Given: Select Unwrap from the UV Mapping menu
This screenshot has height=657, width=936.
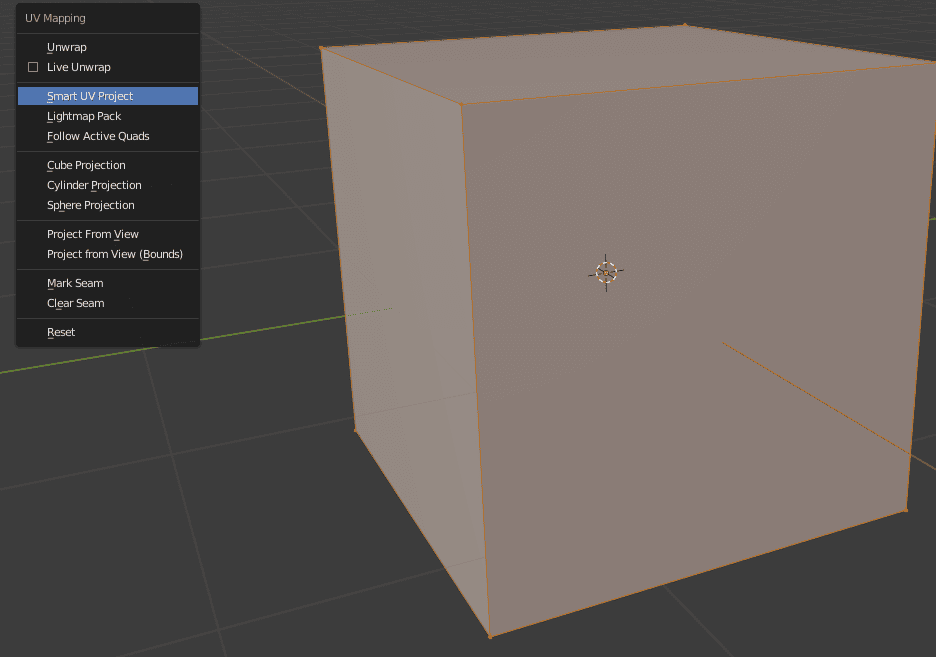Looking at the screenshot, I should coord(66,47).
